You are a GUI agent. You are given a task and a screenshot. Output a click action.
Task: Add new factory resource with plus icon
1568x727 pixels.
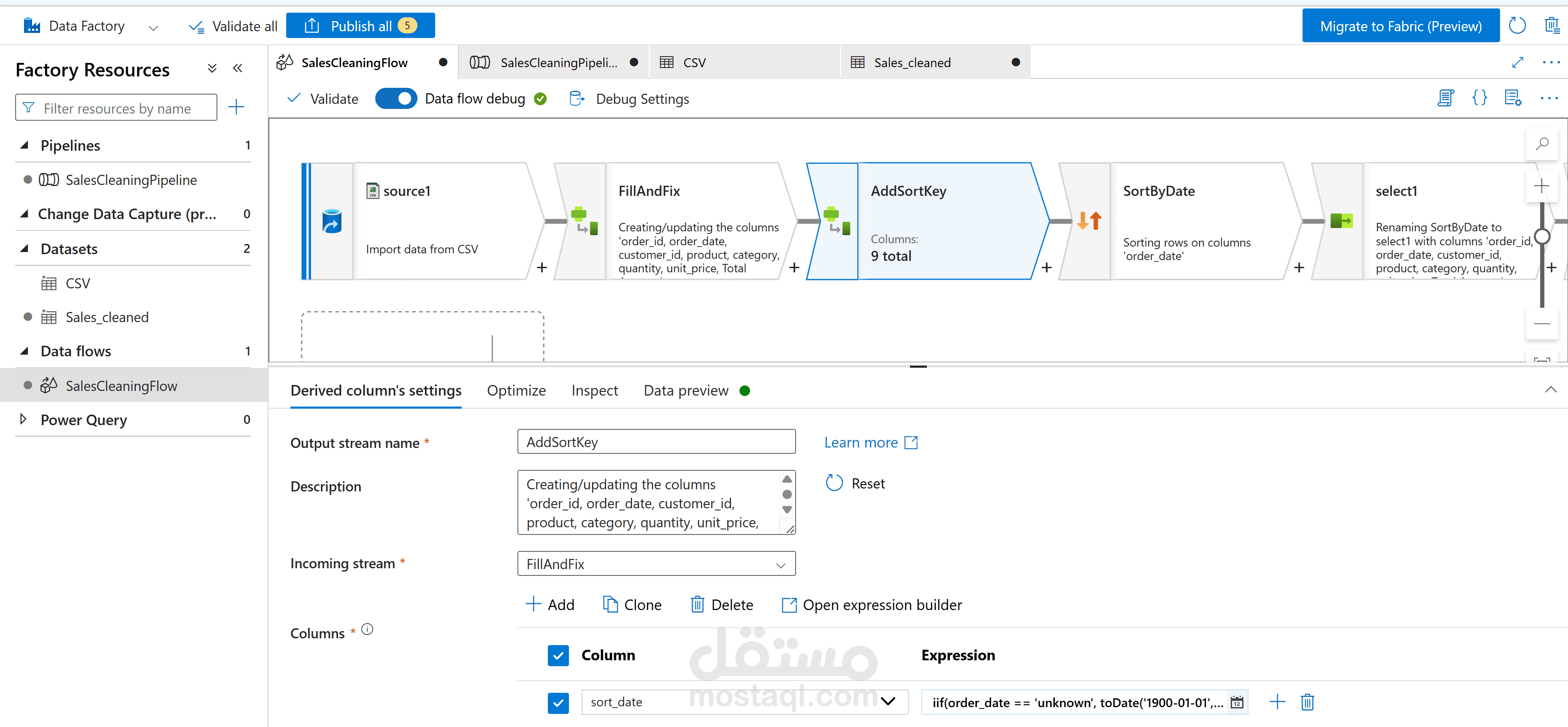(x=236, y=107)
